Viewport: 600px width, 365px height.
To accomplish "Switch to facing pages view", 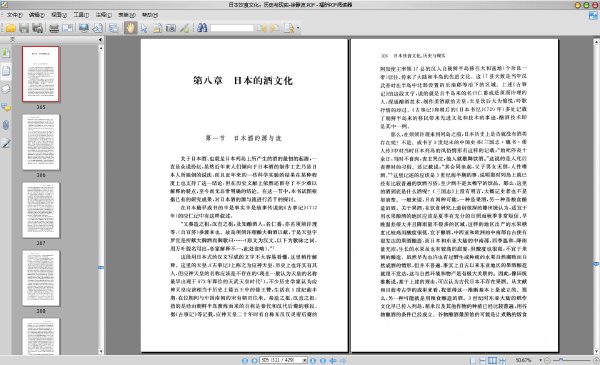I will (x=492, y=360).
